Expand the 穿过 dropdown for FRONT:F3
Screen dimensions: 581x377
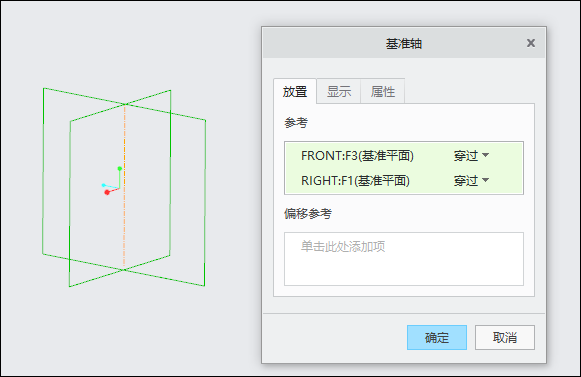tap(471, 155)
